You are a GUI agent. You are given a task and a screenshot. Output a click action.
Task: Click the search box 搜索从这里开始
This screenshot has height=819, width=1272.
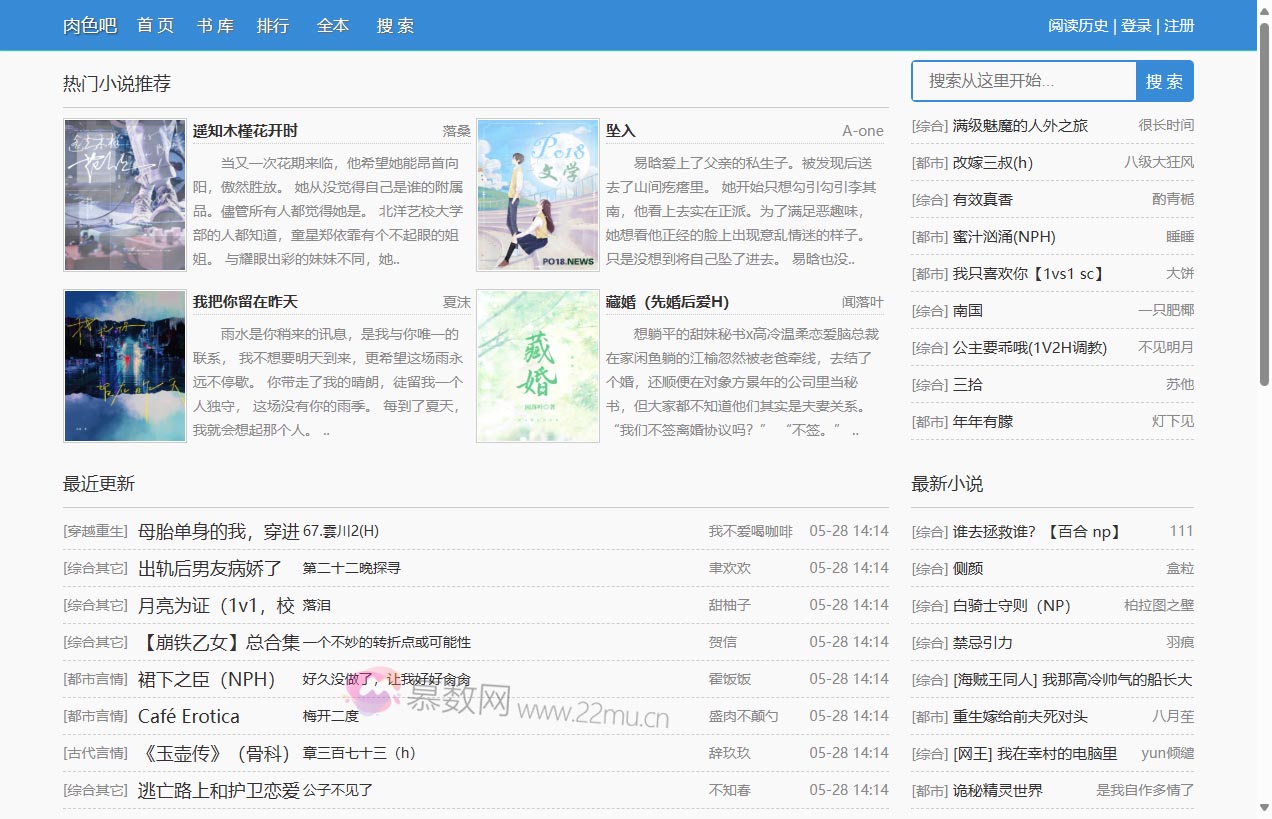tap(1023, 81)
